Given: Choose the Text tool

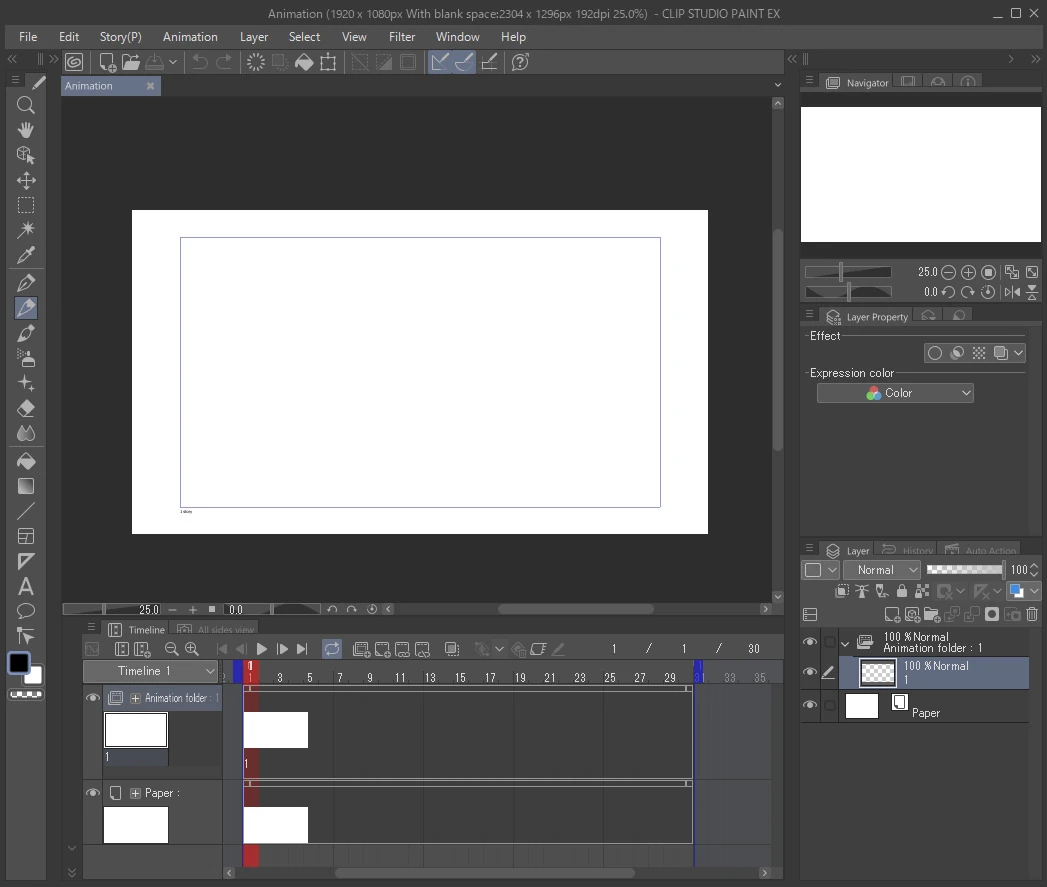Looking at the screenshot, I should click(x=26, y=586).
